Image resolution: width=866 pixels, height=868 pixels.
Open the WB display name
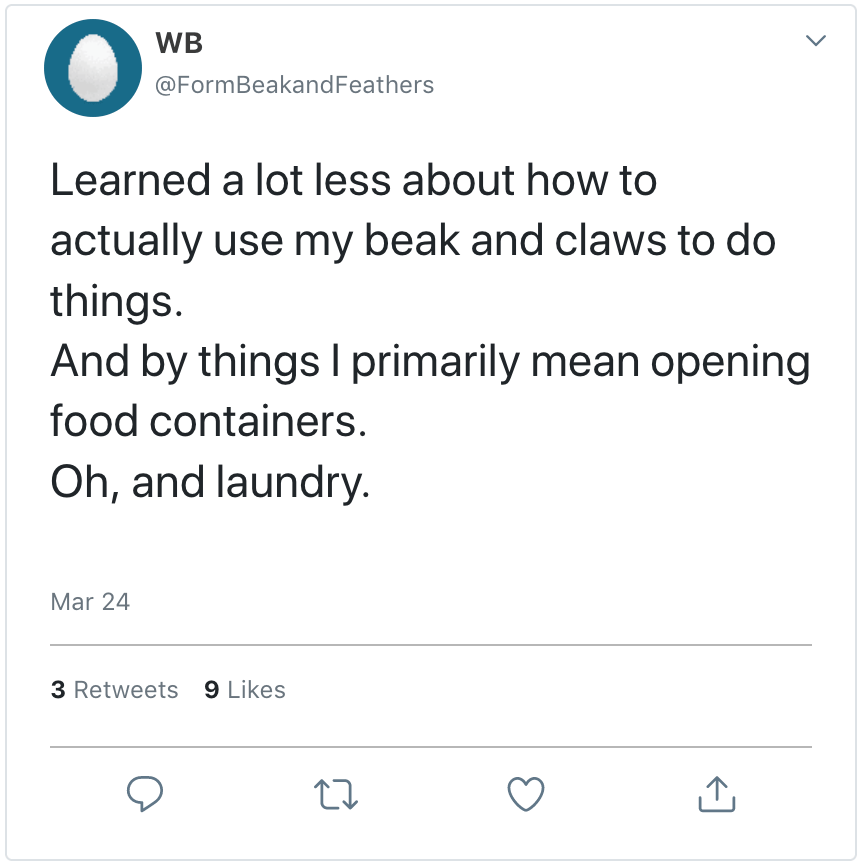pyautogui.click(x=180, y=43)
